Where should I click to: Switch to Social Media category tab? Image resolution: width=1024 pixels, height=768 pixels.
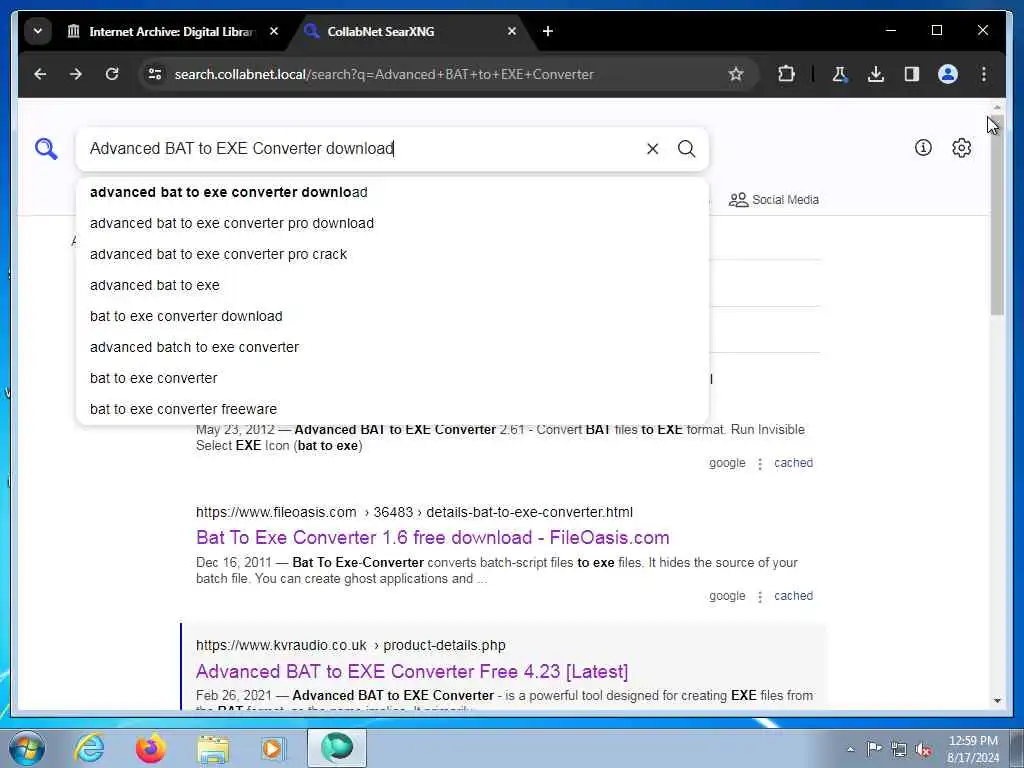pos(774,200)
